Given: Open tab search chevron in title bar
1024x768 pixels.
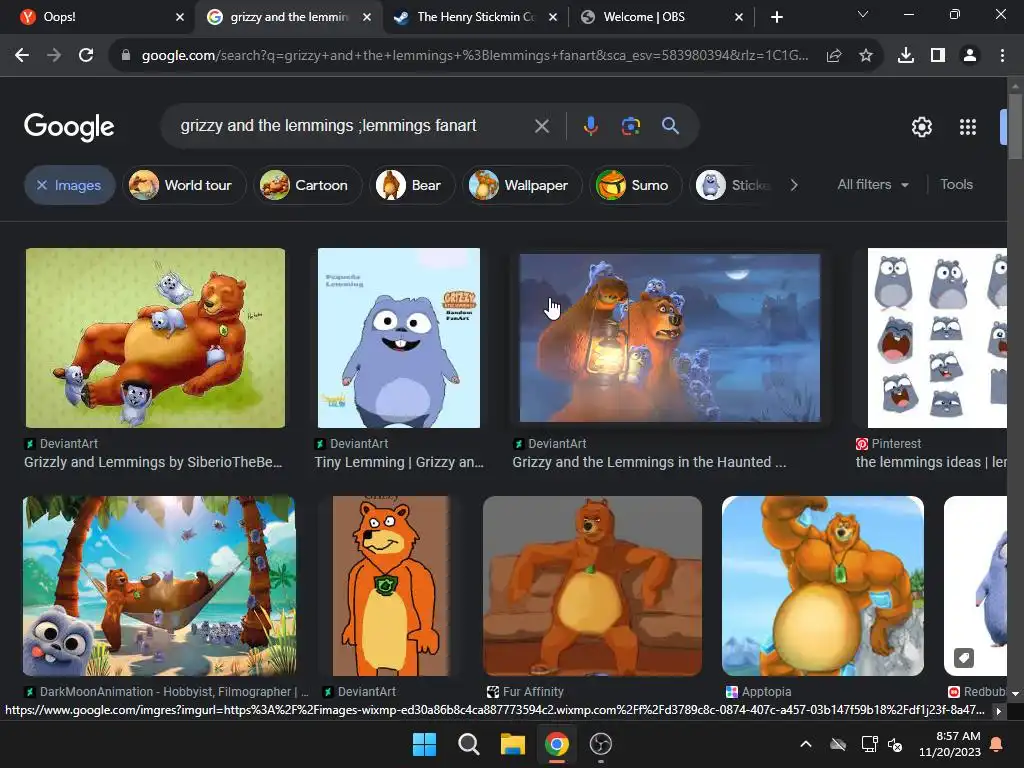Looking at the screenshot, I should pyautogui.click(x=863, y=14).
